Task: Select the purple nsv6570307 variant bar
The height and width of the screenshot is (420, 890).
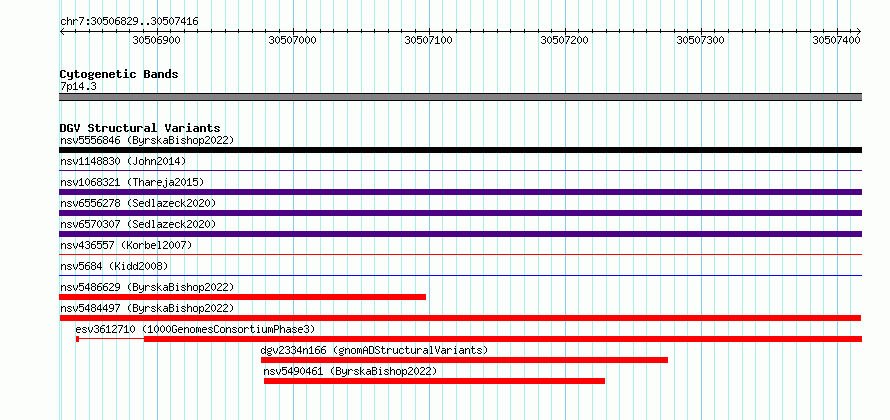Action: 460,234
